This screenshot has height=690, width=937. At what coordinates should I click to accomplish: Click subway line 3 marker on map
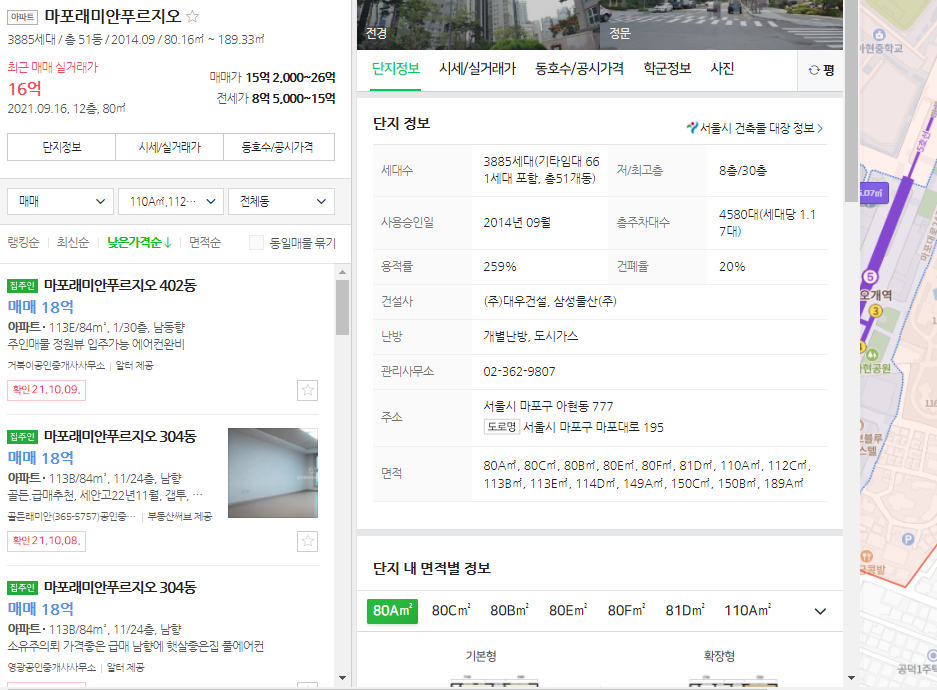point(875,311)
